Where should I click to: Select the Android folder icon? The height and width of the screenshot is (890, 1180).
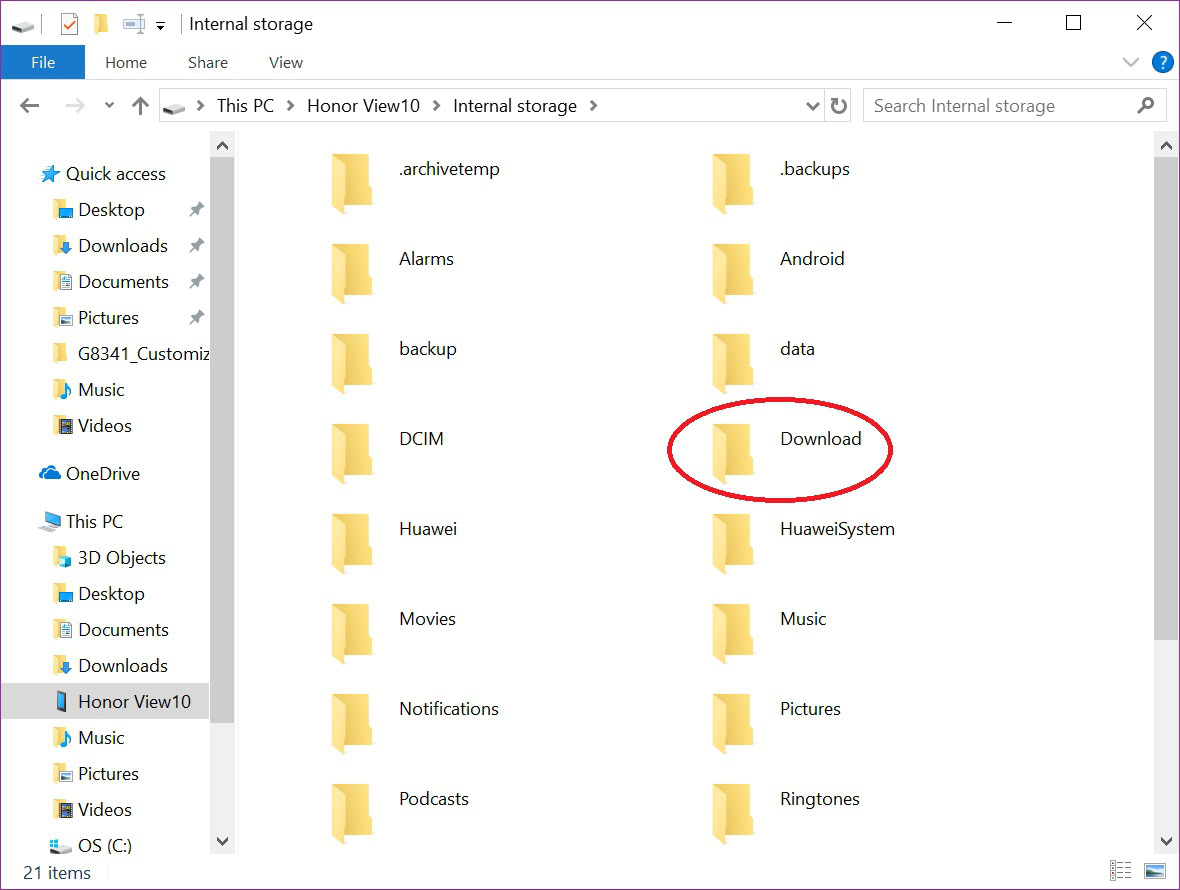click(733, 273)
